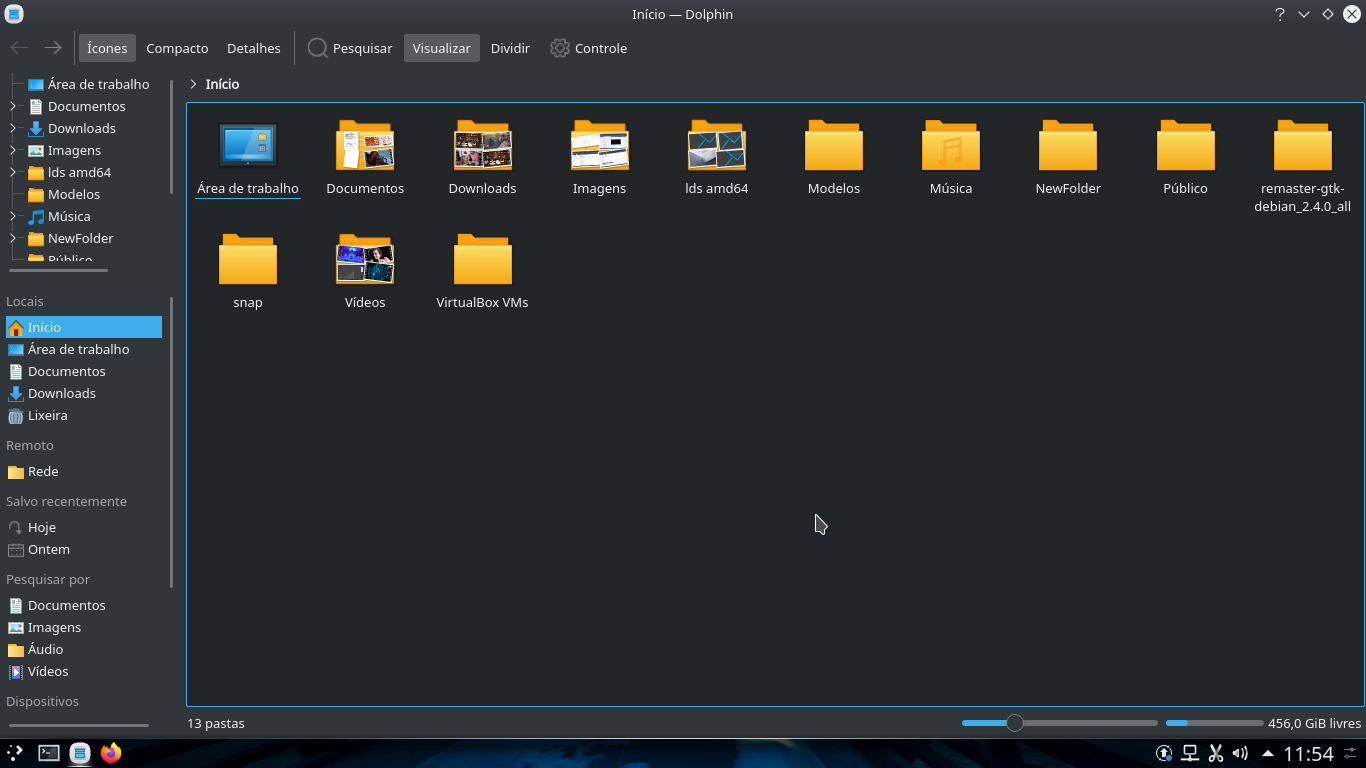This screenshot has height=768, width=1366.
Task: Toggle Visualizar mode off
Action: [441, 47]
